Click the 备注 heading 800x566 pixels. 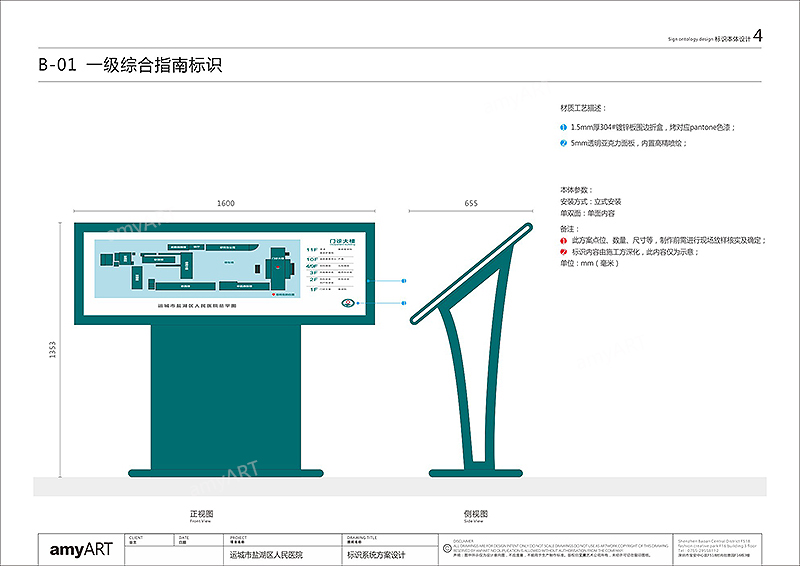[569, 229]
